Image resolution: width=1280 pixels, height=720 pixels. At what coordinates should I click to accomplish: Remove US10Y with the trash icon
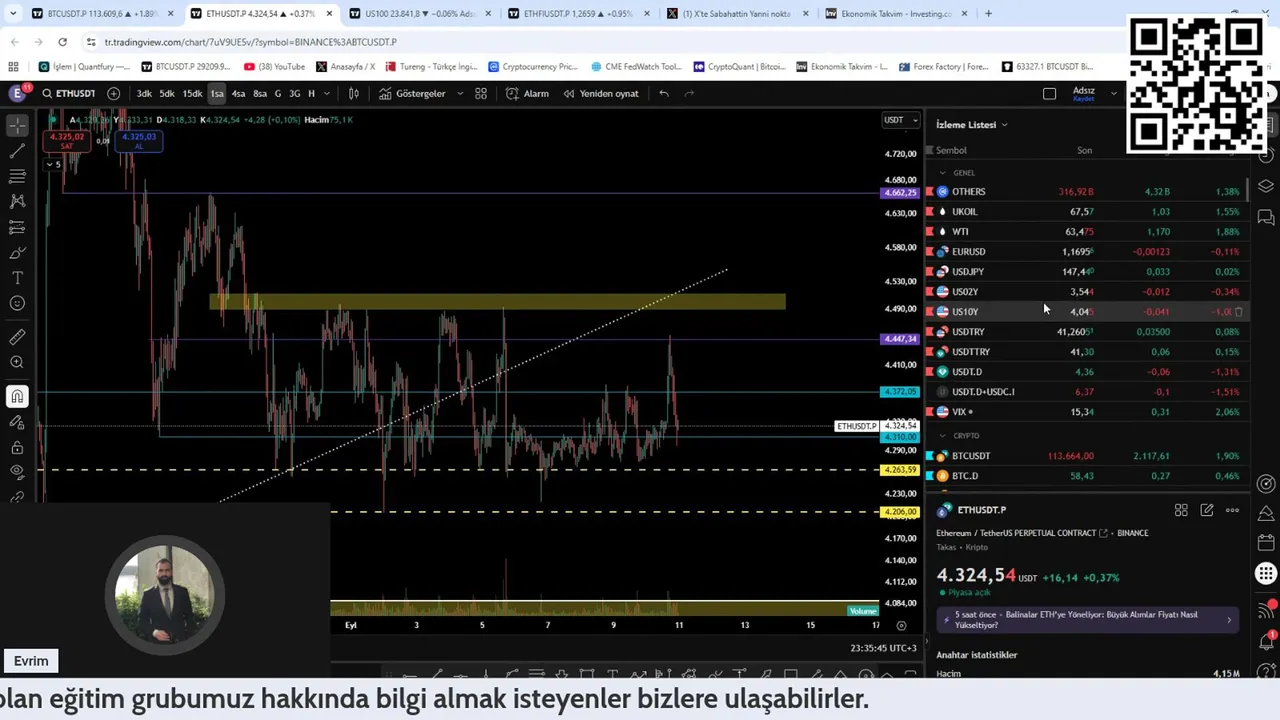coord(1239,312)
